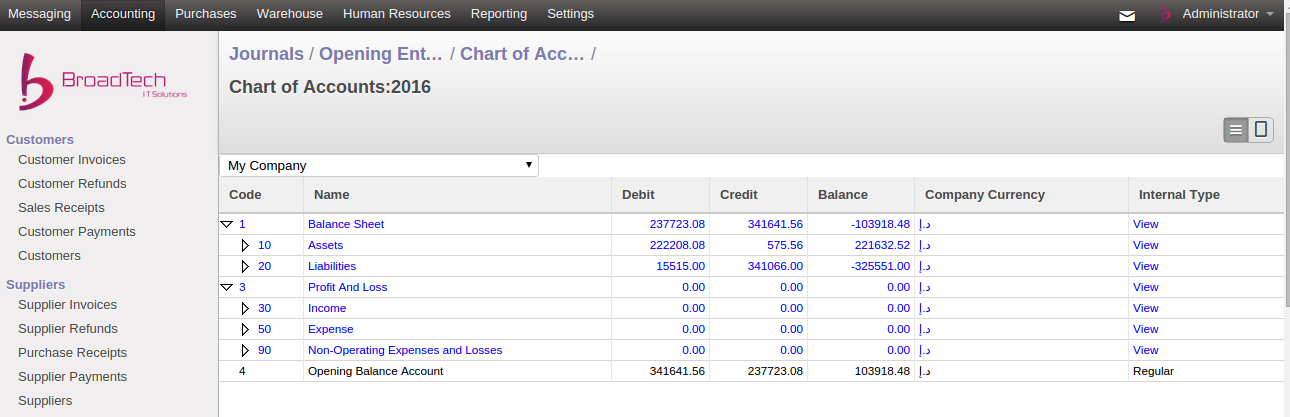Image resolution: width=1290 pixels, height=417 pixels.
Task: Click the Journals breadcrumb link
Action: pos(266,54)
